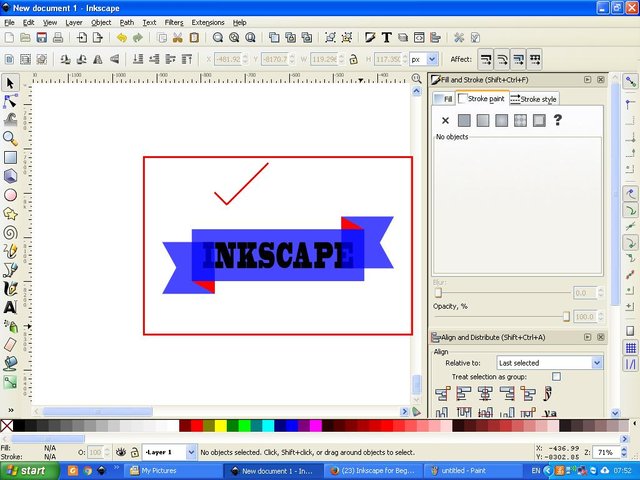Open the Layer 1 dropdown
The width and height of the screenshot is (640, 480).
pos(169,452)
